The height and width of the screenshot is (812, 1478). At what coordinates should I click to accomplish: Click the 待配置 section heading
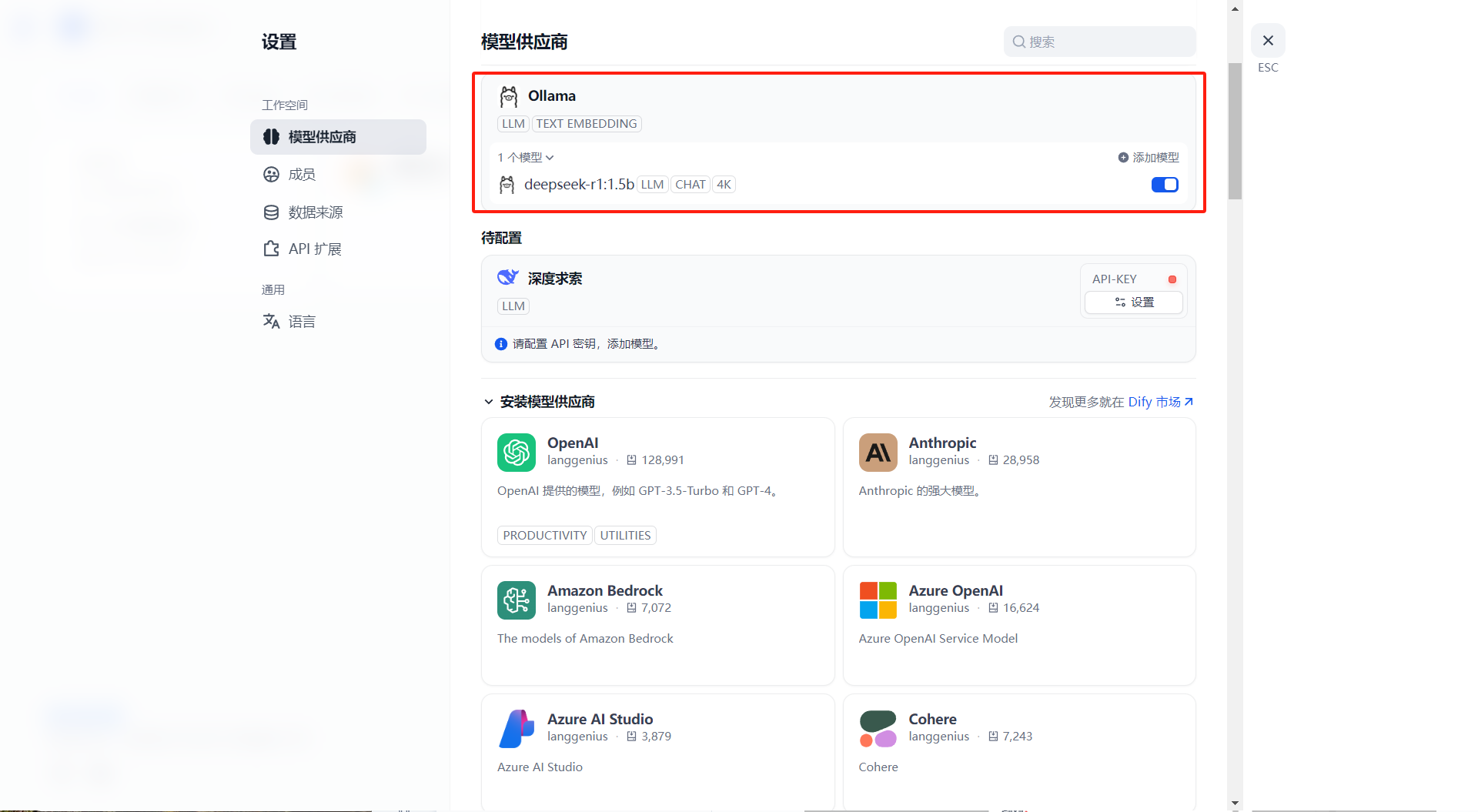[501, 238]
